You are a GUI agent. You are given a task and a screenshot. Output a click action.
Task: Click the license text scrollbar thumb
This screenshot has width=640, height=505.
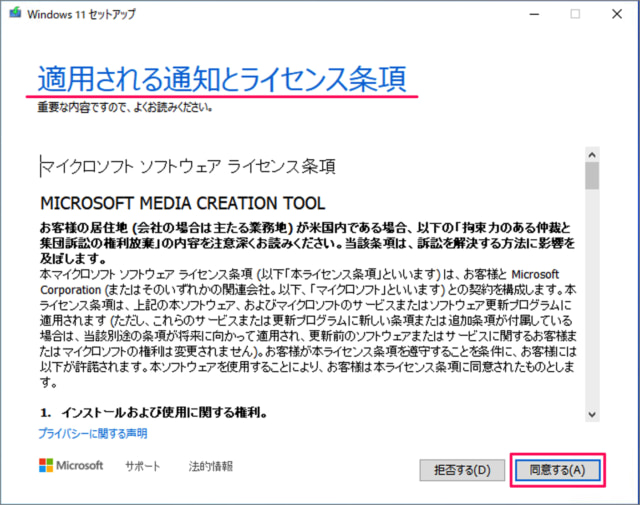pos(592,176)
